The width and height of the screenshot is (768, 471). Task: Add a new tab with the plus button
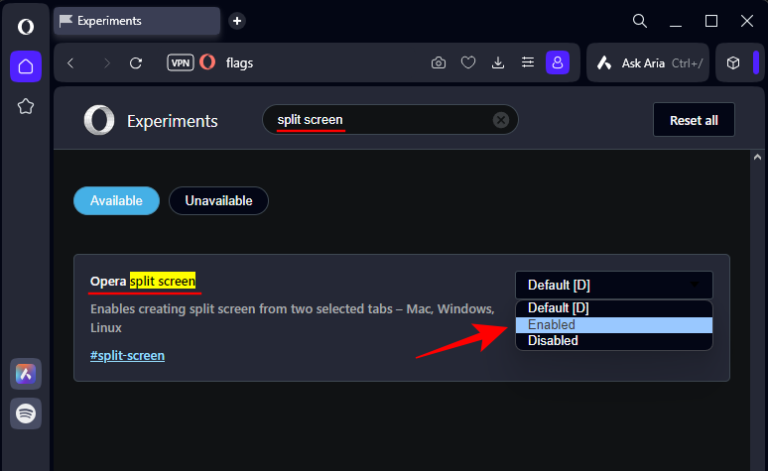(237, 21)
